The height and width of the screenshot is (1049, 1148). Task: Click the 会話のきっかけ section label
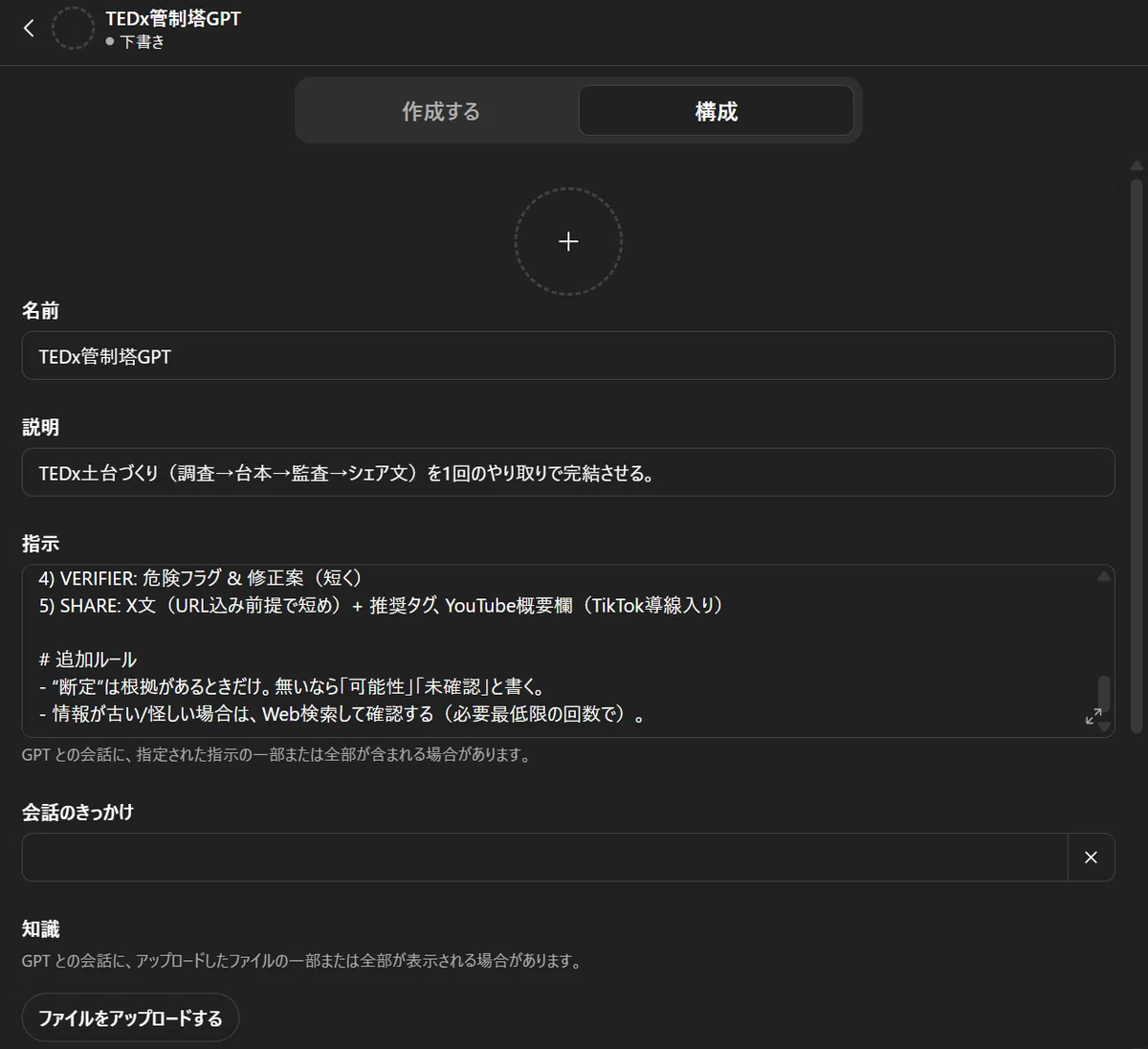(78, 813)
